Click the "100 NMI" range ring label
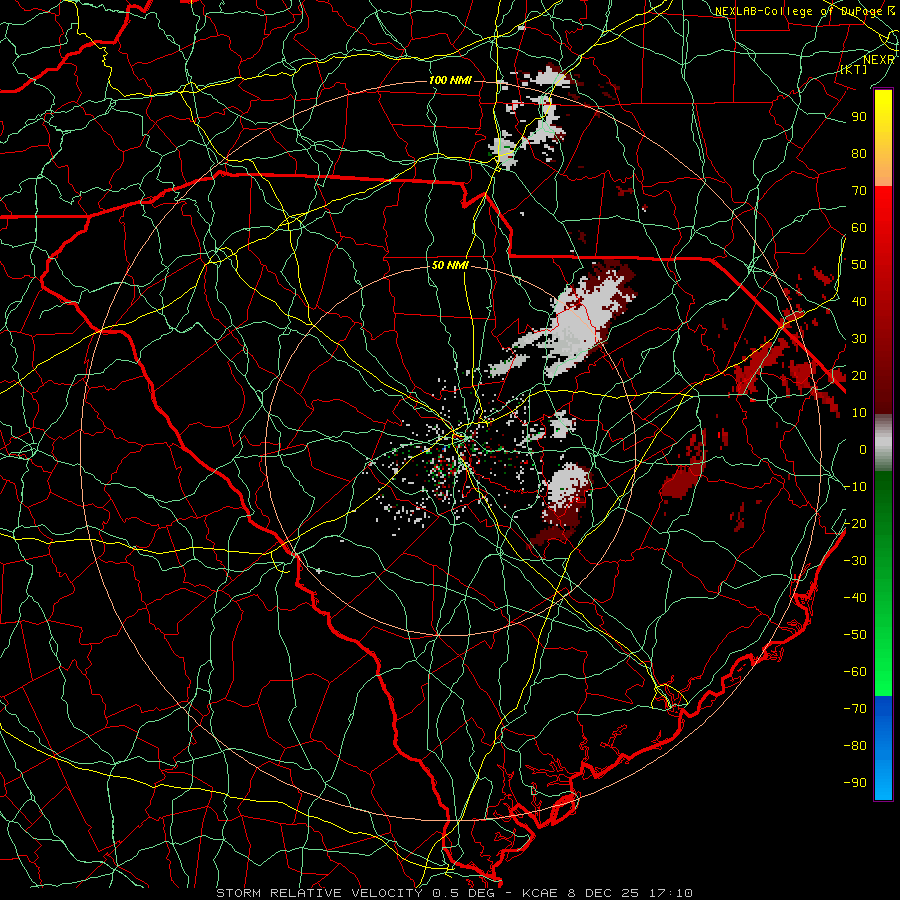The image size is (900, 900). click(x=451, y=80)
